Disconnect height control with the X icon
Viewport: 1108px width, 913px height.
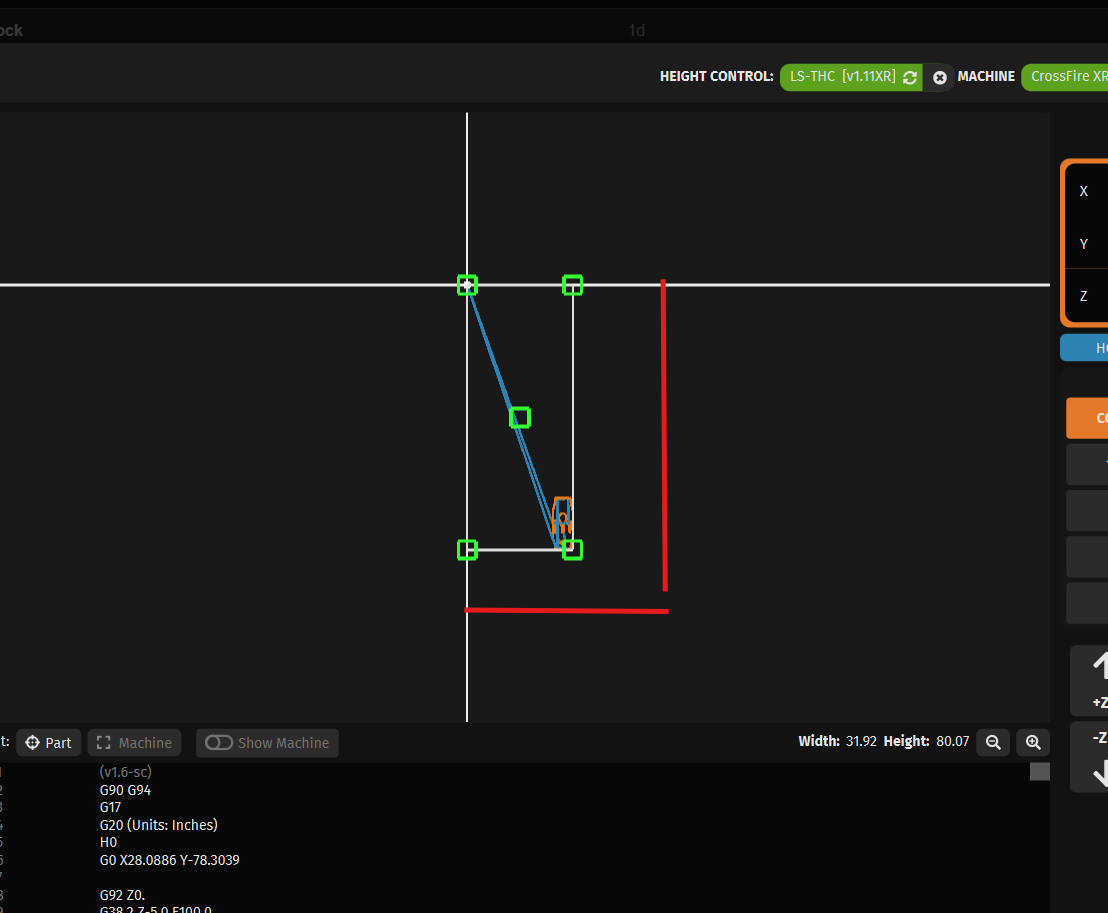point(940,77)
